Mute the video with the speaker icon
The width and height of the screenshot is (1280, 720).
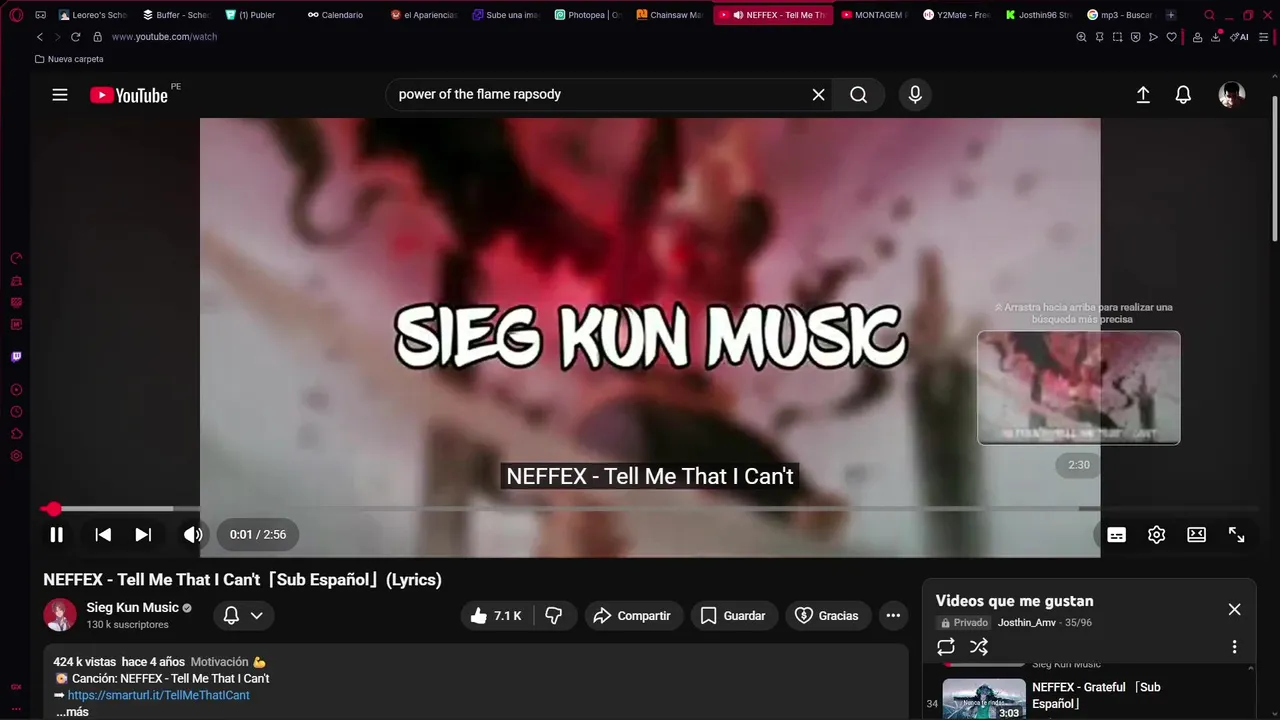[193, 535]
